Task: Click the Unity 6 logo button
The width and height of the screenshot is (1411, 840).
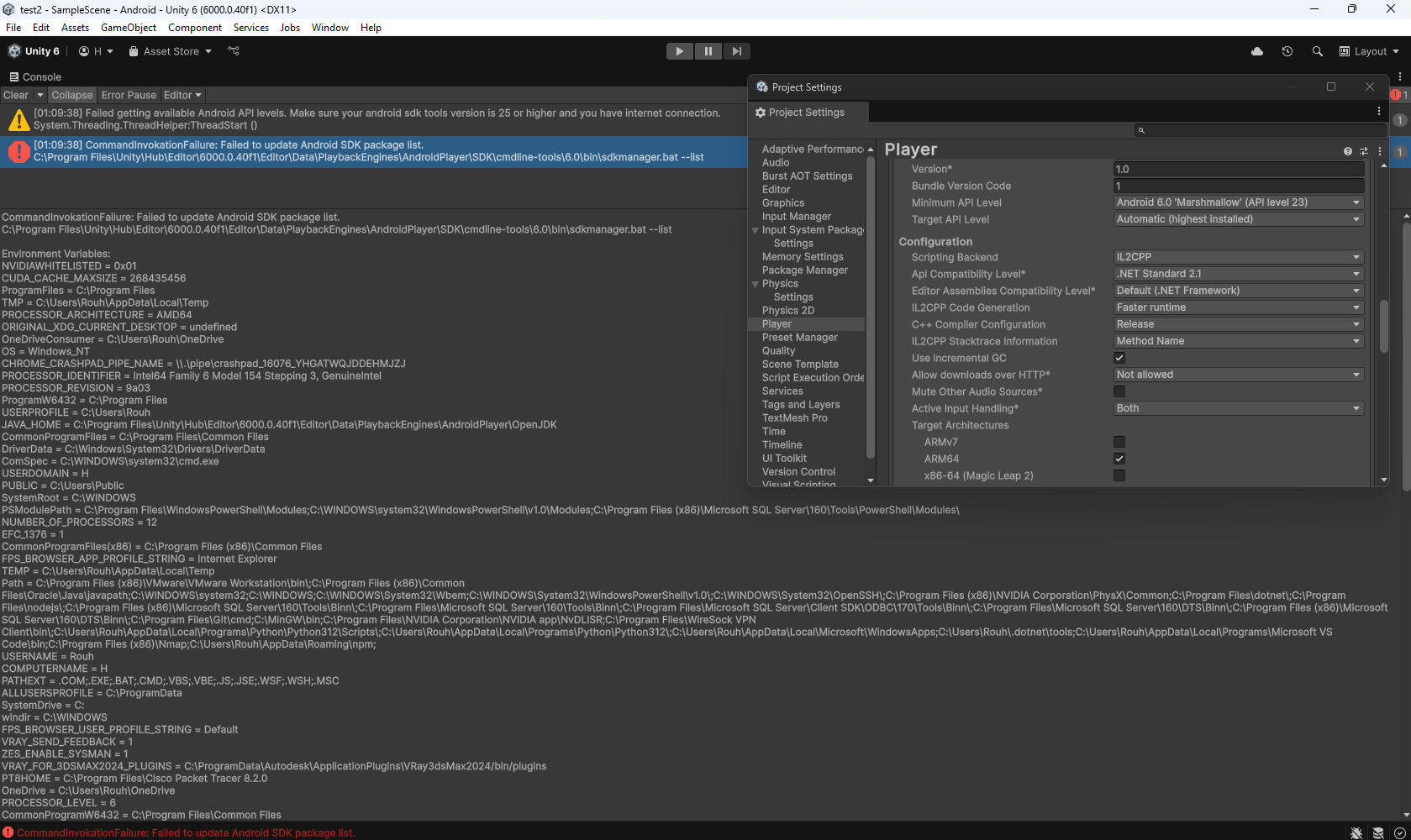Action: (x=34, y=51)
